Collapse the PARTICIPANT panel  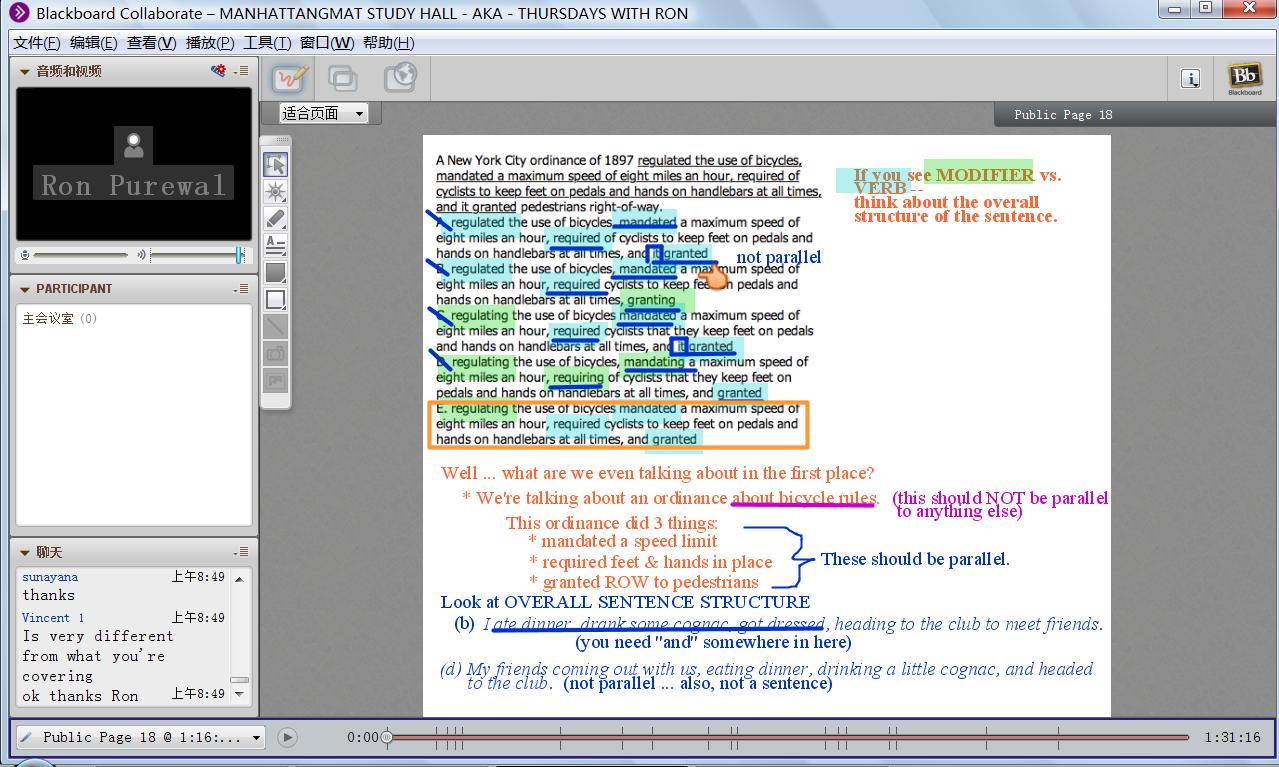click(x=25, y=289)
